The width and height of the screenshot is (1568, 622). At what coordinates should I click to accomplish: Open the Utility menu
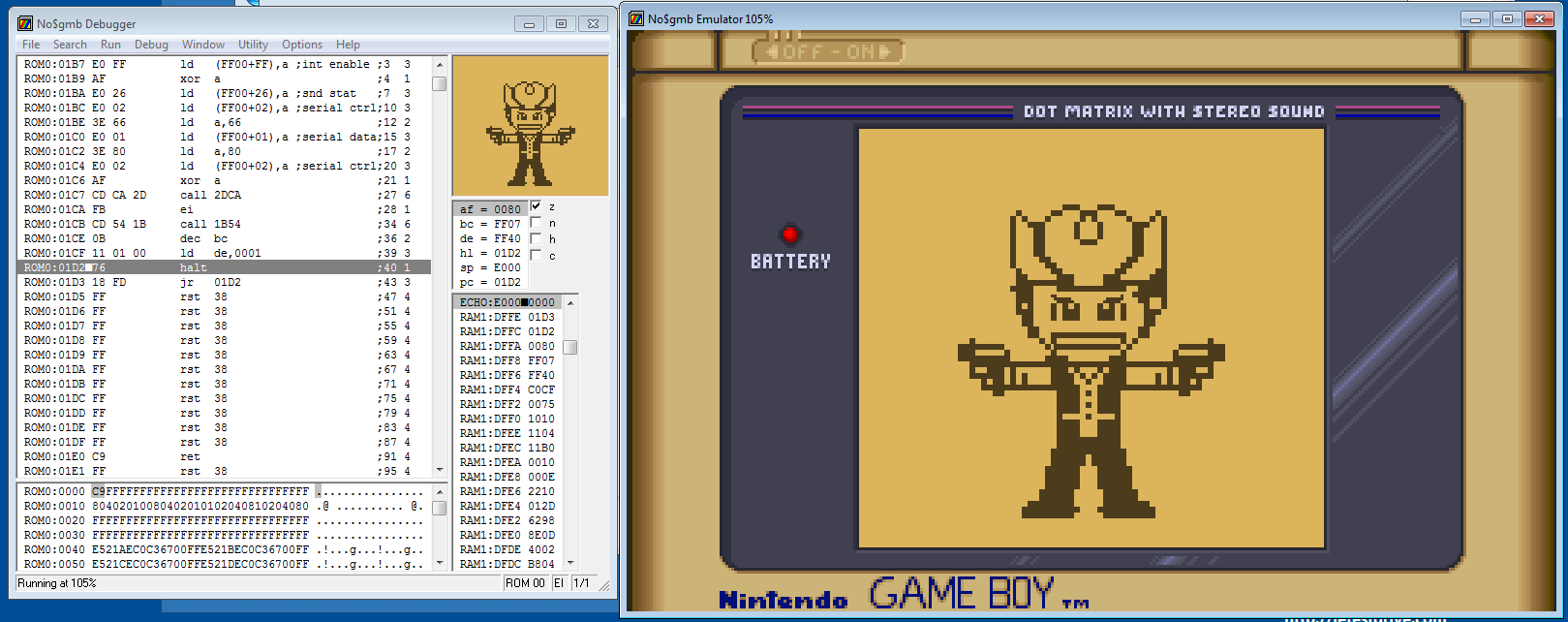(253, 45)
